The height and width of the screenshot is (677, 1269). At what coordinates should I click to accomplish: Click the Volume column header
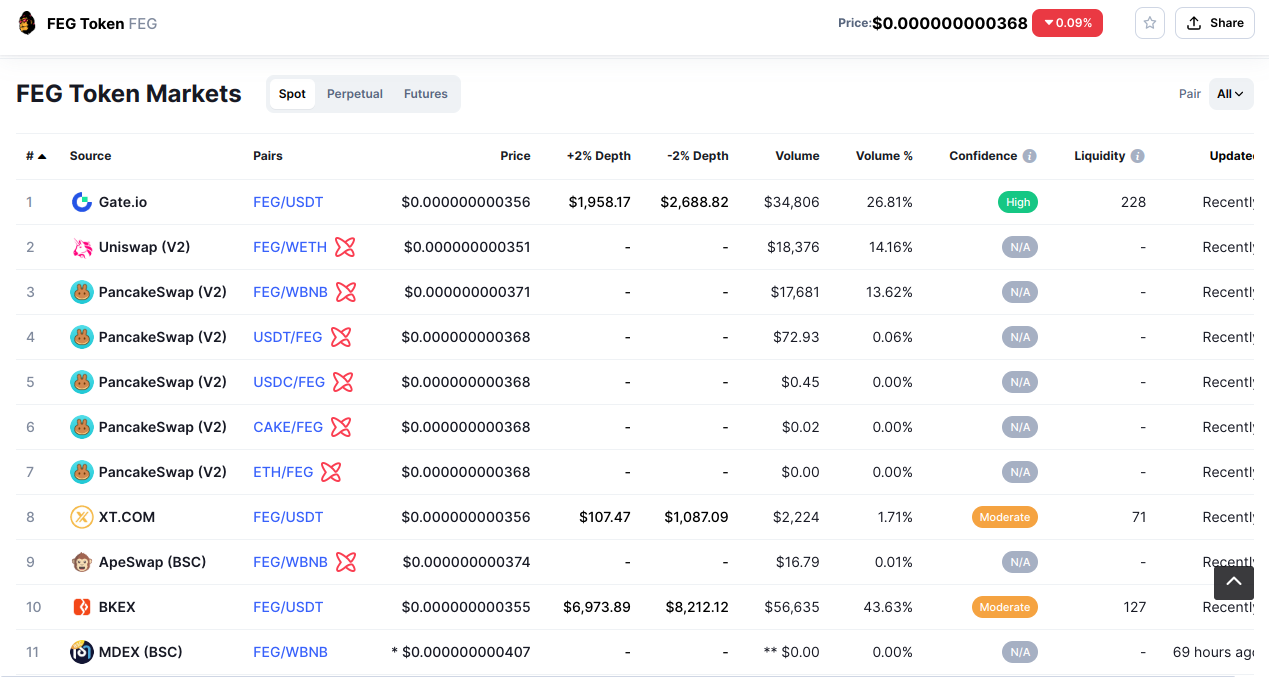point(797,156)
